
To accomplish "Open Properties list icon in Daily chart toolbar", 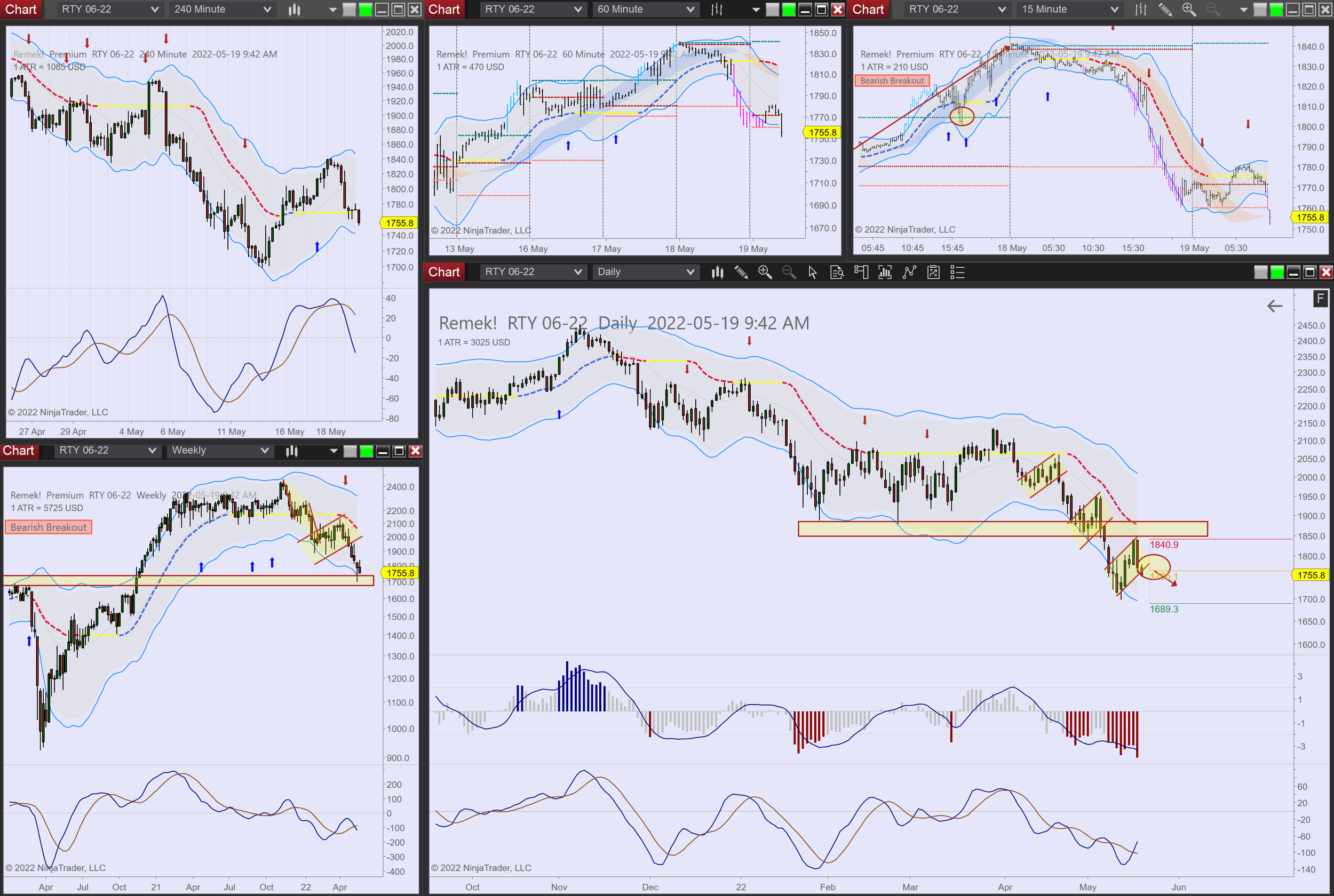I will click(957, 272).
